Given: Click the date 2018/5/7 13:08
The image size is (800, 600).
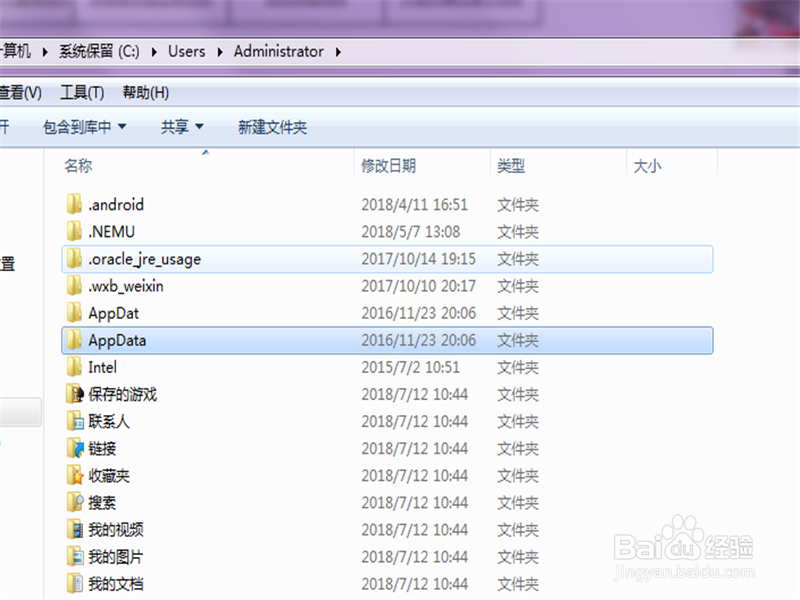Looking at the screenshot, I should (411, 232).
